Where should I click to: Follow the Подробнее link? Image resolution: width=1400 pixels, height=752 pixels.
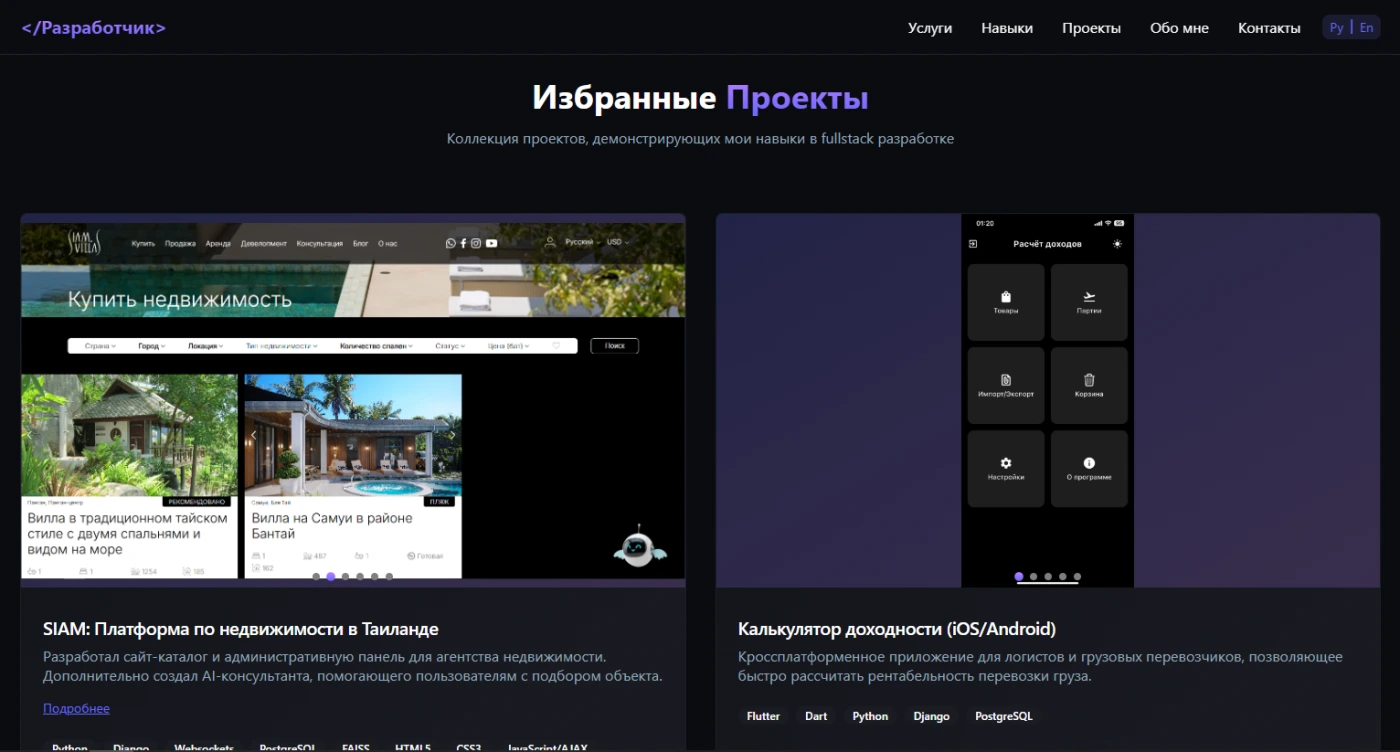(76, 709)
